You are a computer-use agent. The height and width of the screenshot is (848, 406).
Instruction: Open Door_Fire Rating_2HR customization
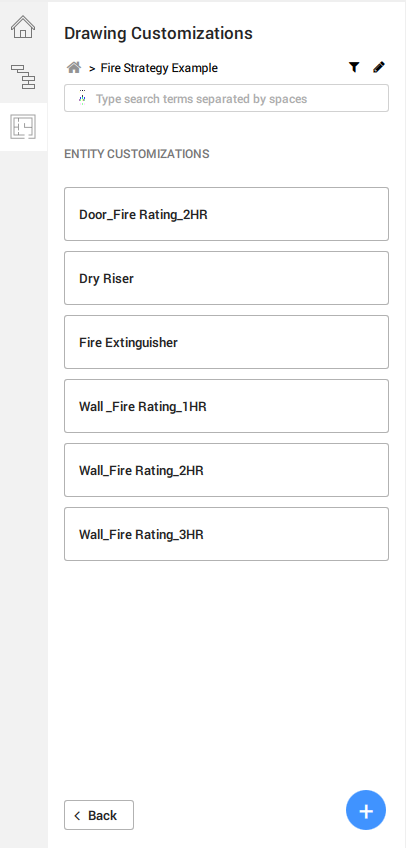point(227,214)
